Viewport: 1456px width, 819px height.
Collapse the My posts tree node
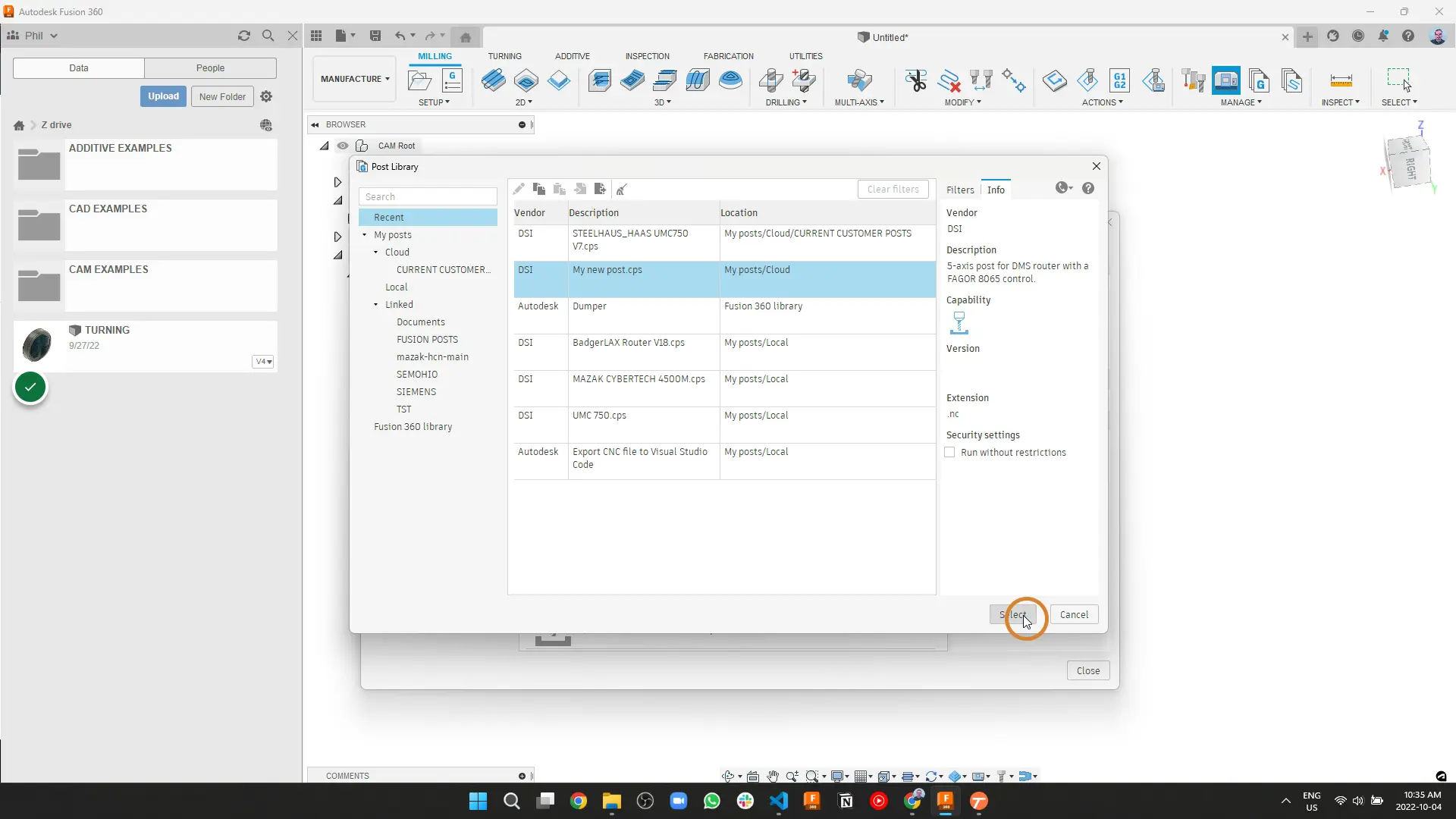click(365, 235)
